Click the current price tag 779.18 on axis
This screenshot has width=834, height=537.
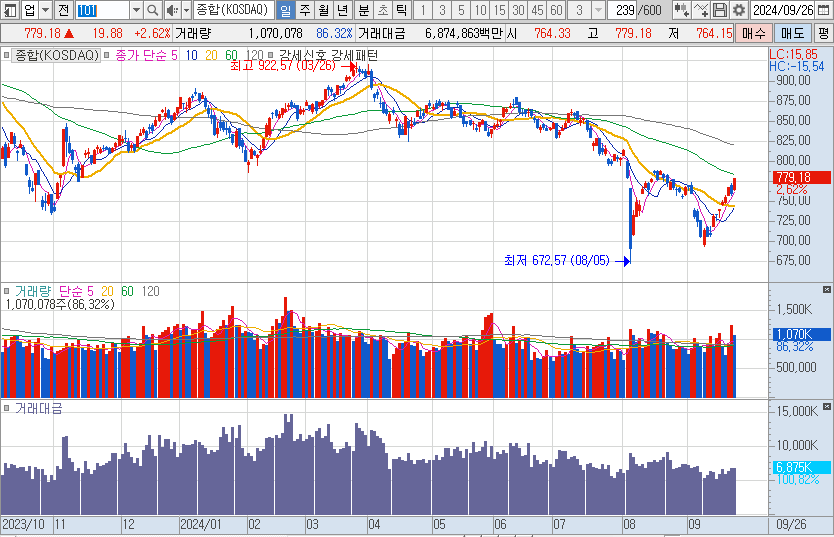tap(801, 178)
